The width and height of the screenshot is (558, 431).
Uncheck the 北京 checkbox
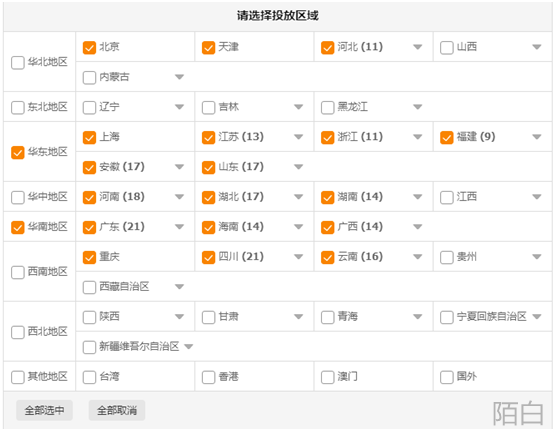point(89,47)
